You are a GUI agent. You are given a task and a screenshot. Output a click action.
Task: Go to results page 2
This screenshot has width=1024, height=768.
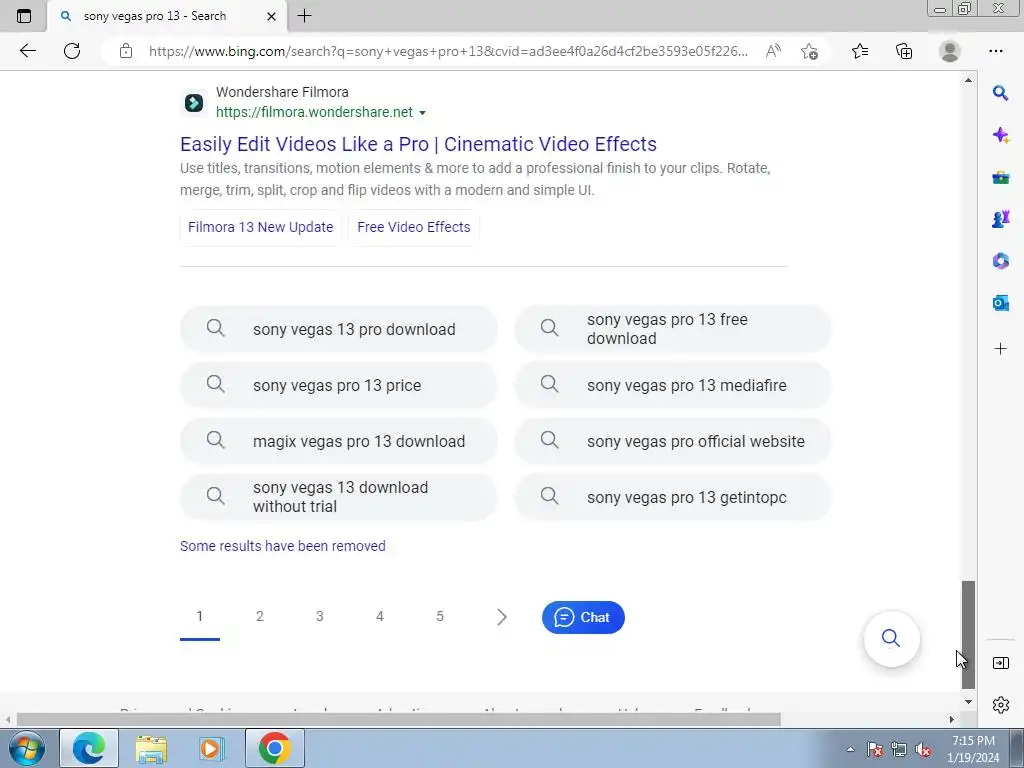[260, 616]
